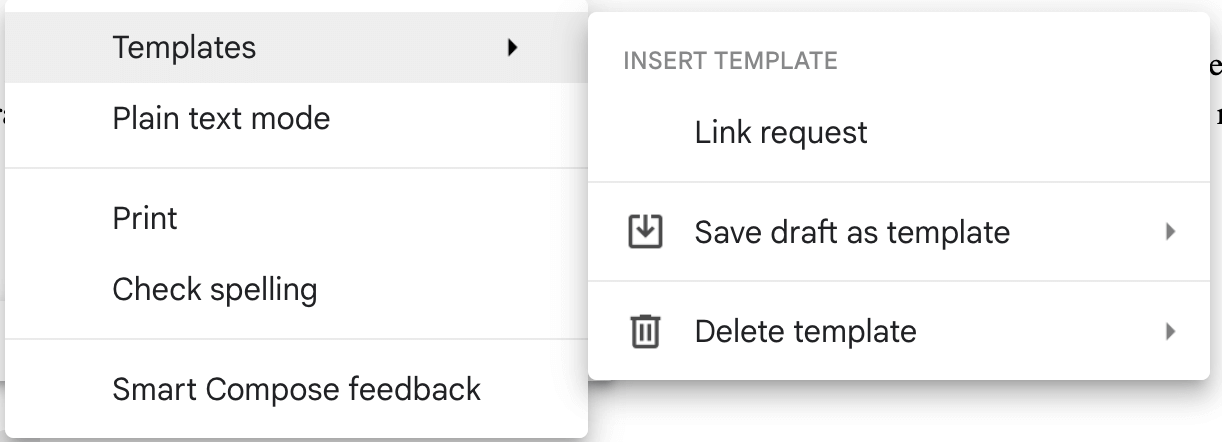Click the blank area left of the Templates label

60,47
